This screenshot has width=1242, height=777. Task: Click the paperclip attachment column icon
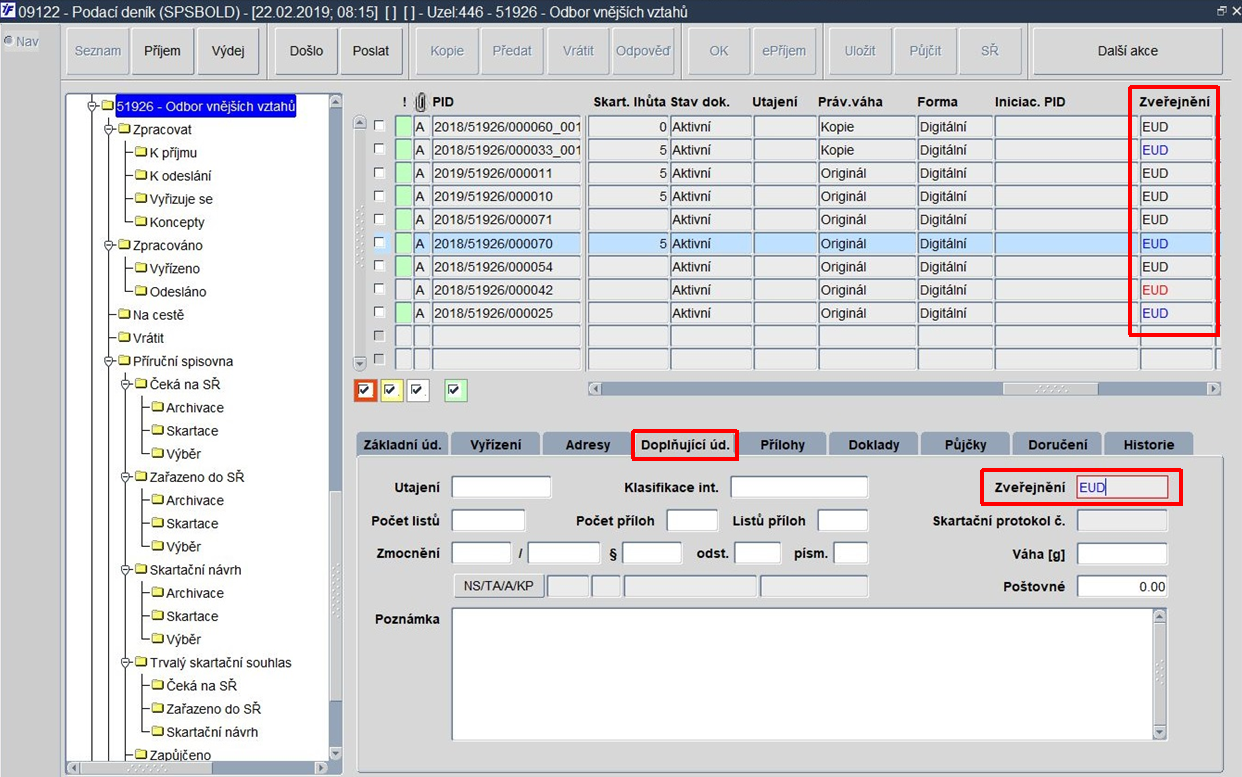click(x=421, y=101)
